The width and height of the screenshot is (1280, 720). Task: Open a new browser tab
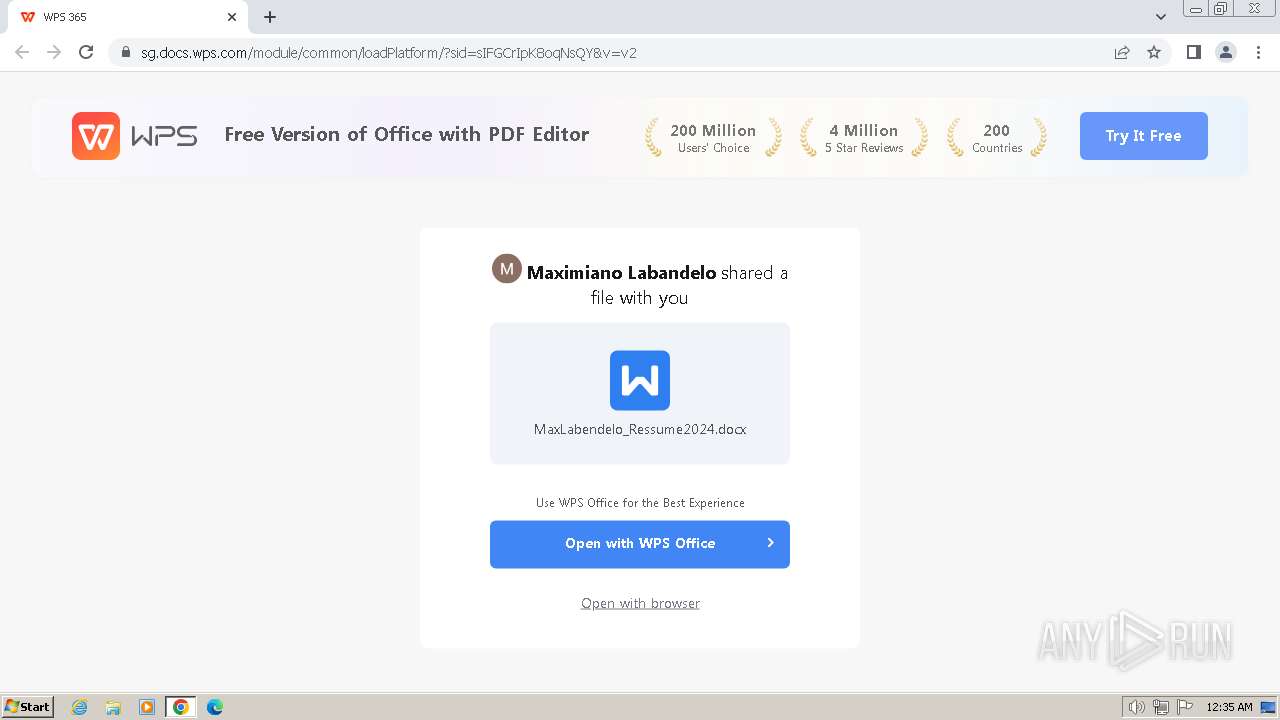coord(270,17)
